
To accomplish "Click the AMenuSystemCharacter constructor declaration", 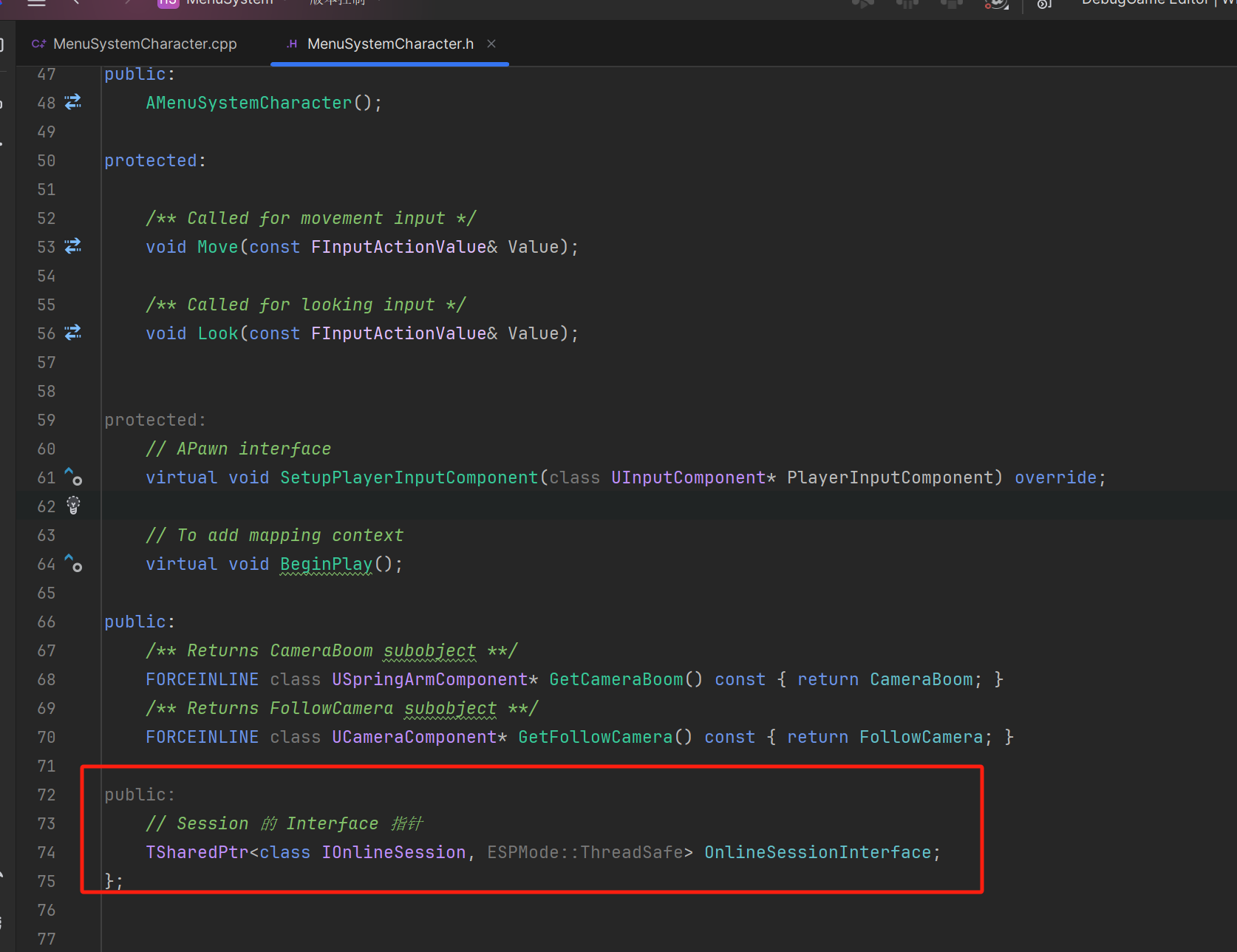I will [x=249, y=103].
